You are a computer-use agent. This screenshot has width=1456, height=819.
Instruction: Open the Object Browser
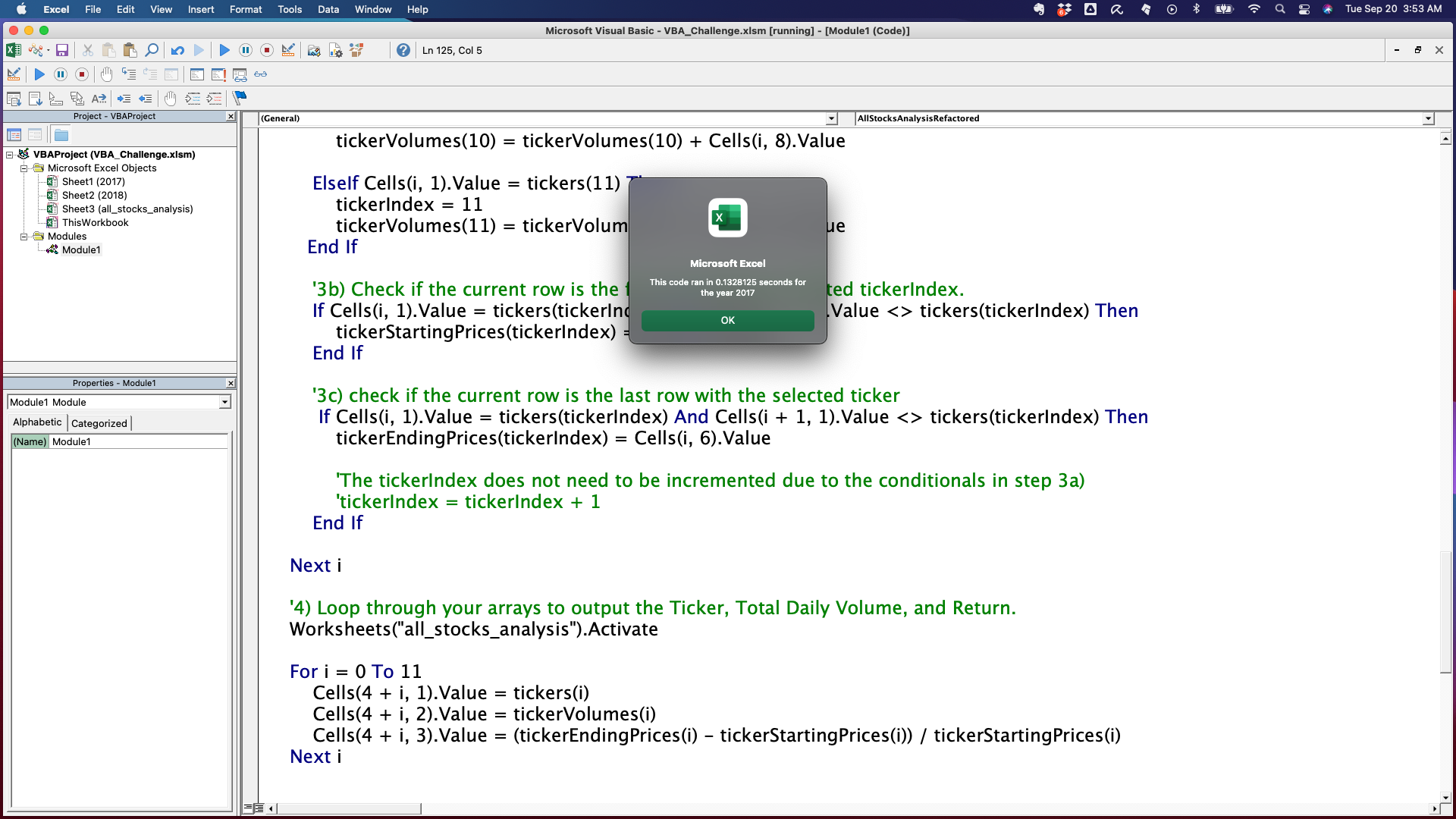pos(356,50)
